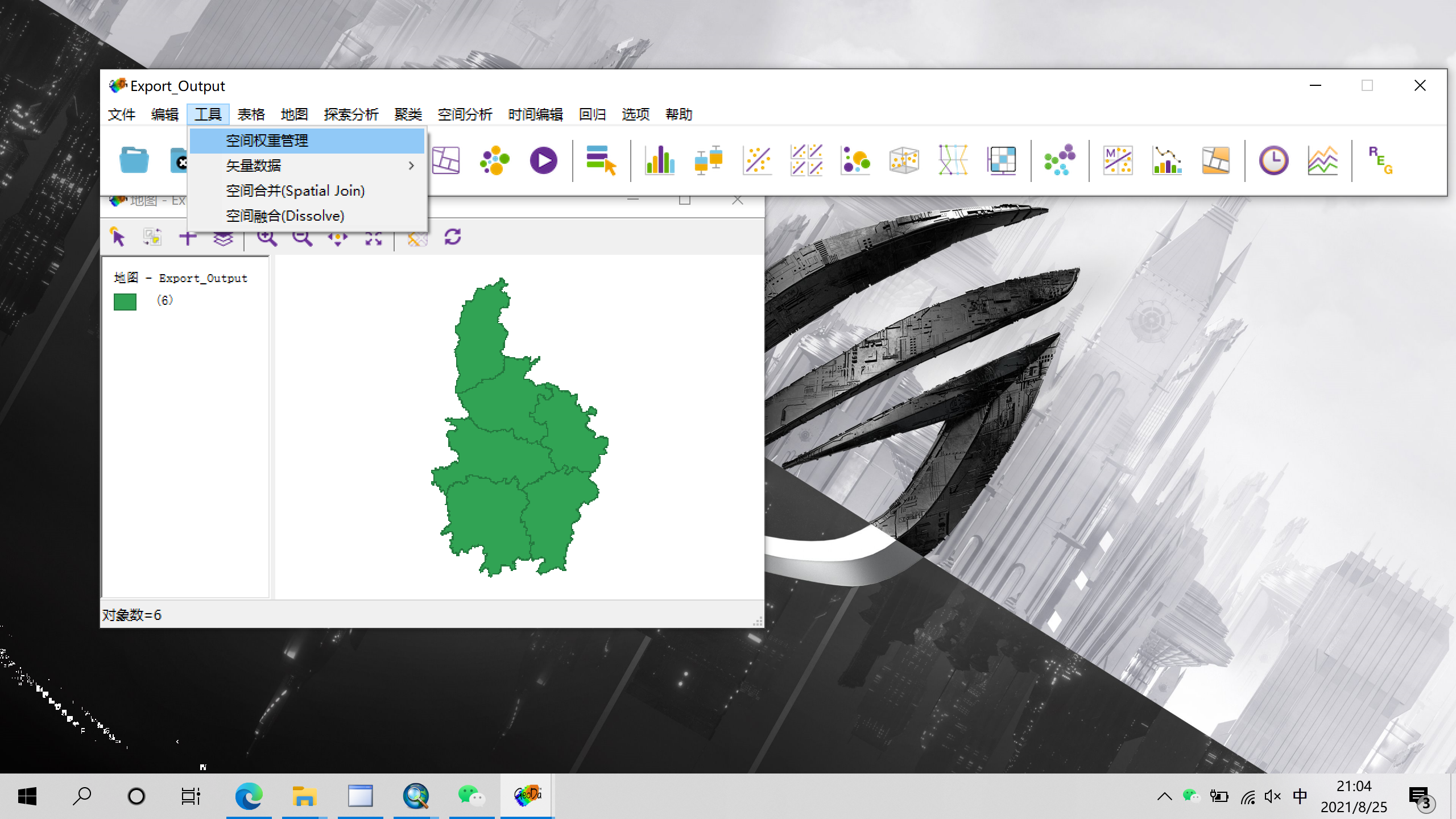Click the Zoom In magnifier tool
Screen dimensions: 1456x819
(267, 237)
